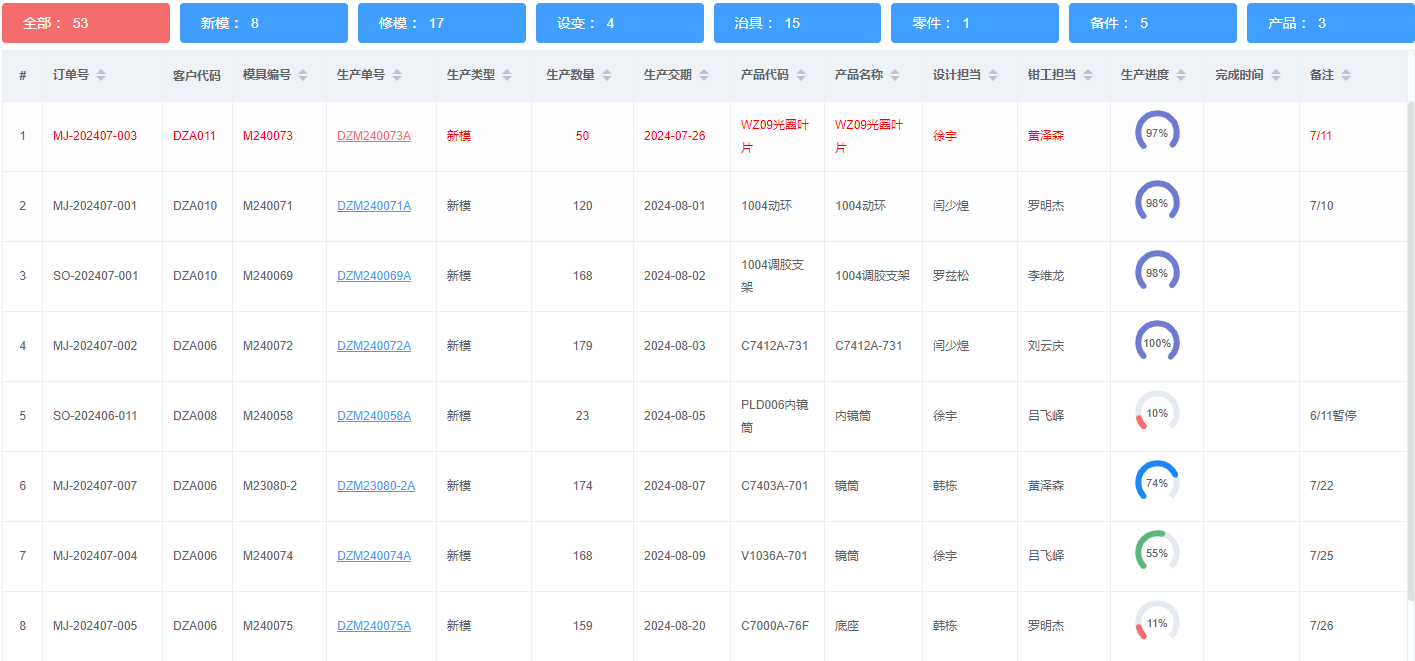Screen dimensions: 1415x661
Task: Open production order DZM240075A link
Action: (374, 626)
